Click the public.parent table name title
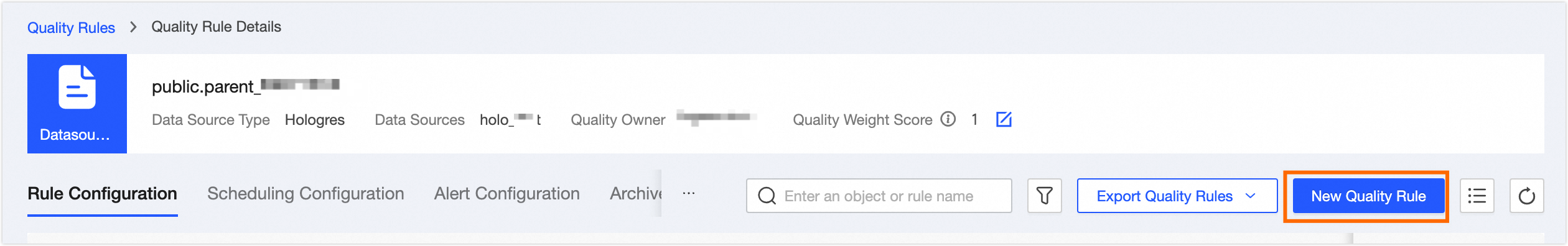Image resolution: width=1568 pixels, height=246 pixels. [246, 86]
